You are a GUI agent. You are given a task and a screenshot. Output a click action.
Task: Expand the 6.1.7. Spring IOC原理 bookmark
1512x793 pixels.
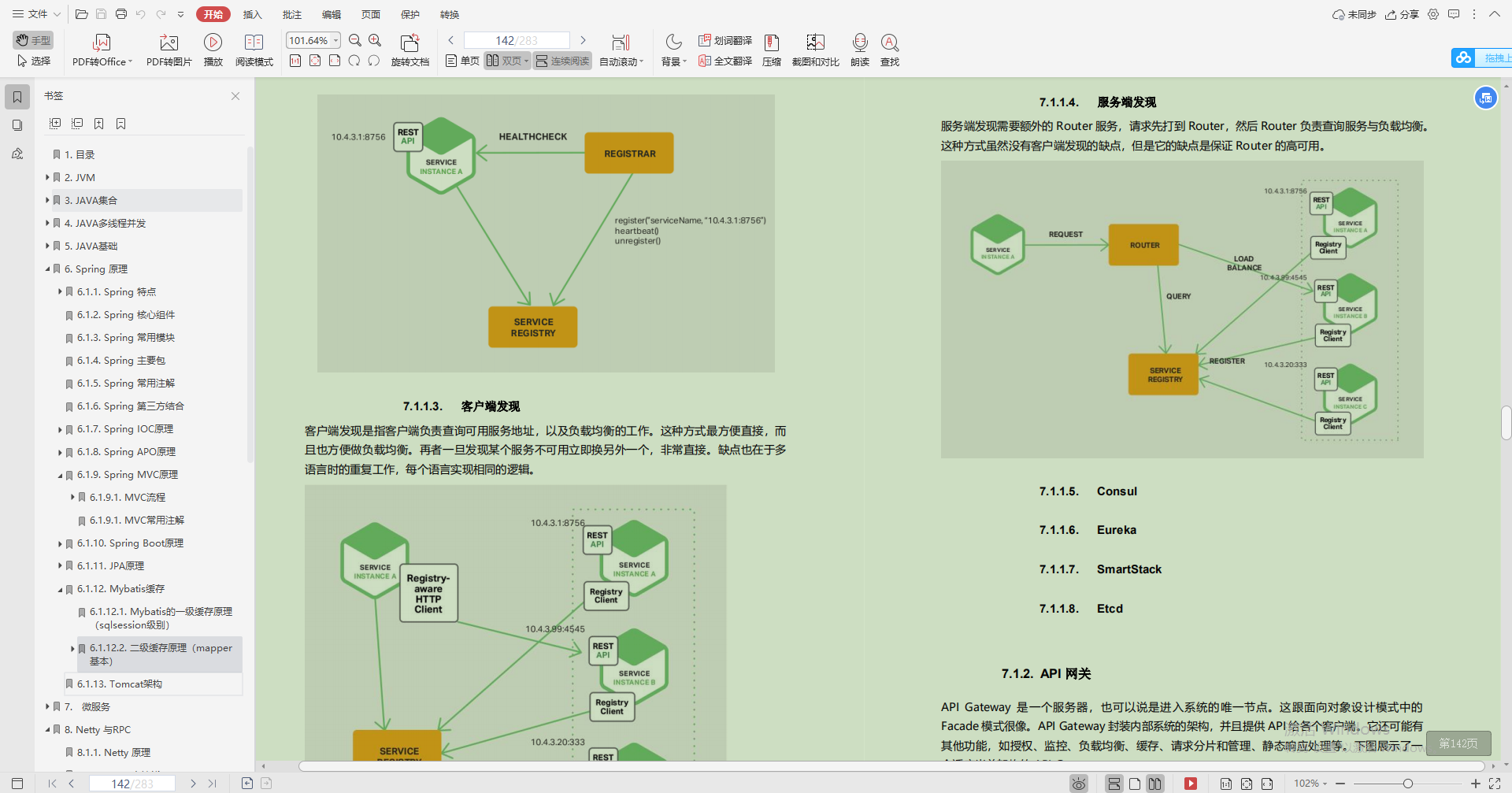(x=60, y=429)
